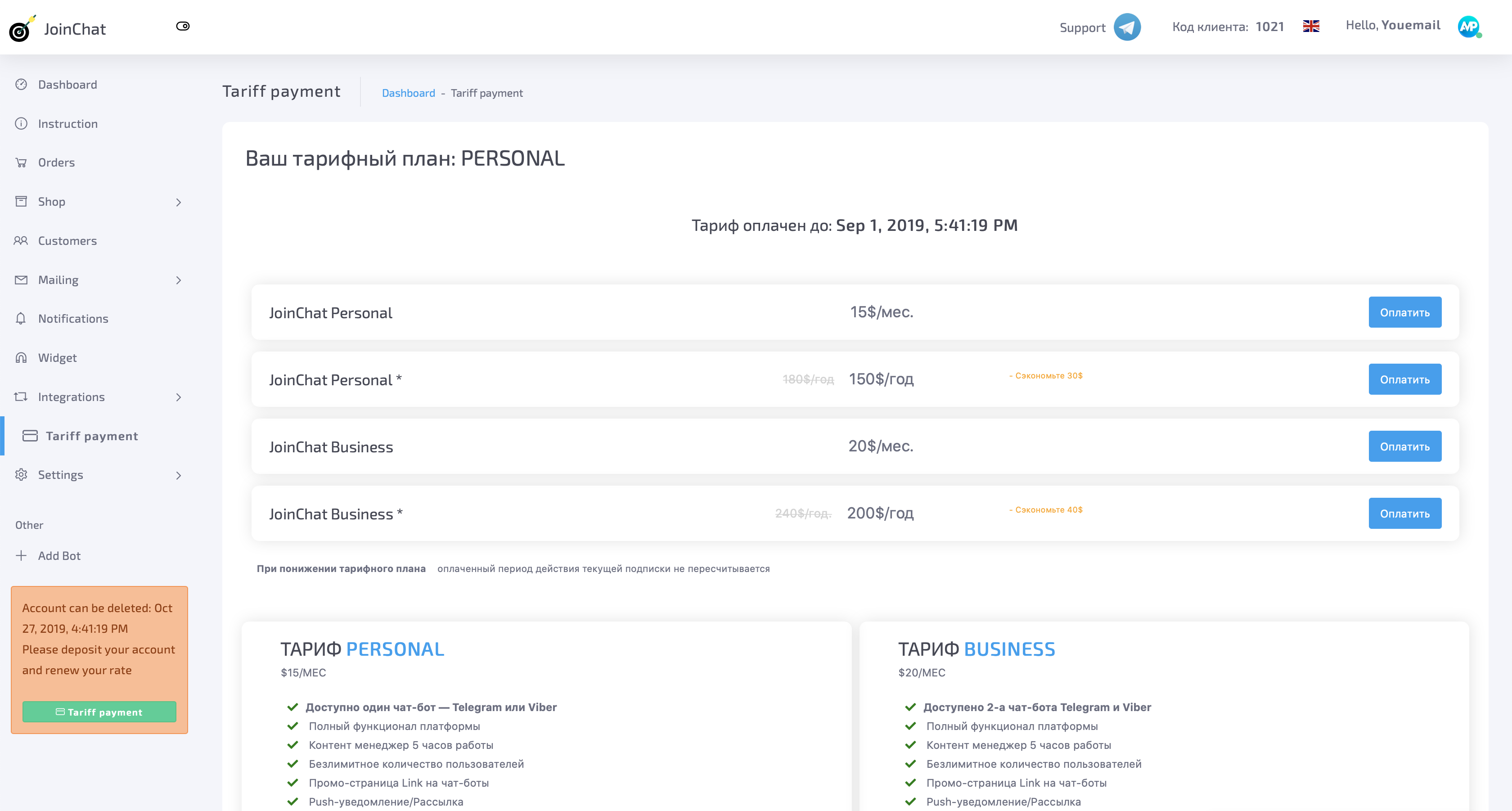Click the Integrations sync icon
This screenshot has height=811, width=1512.
pyautogui.click(x=21, y=396)
